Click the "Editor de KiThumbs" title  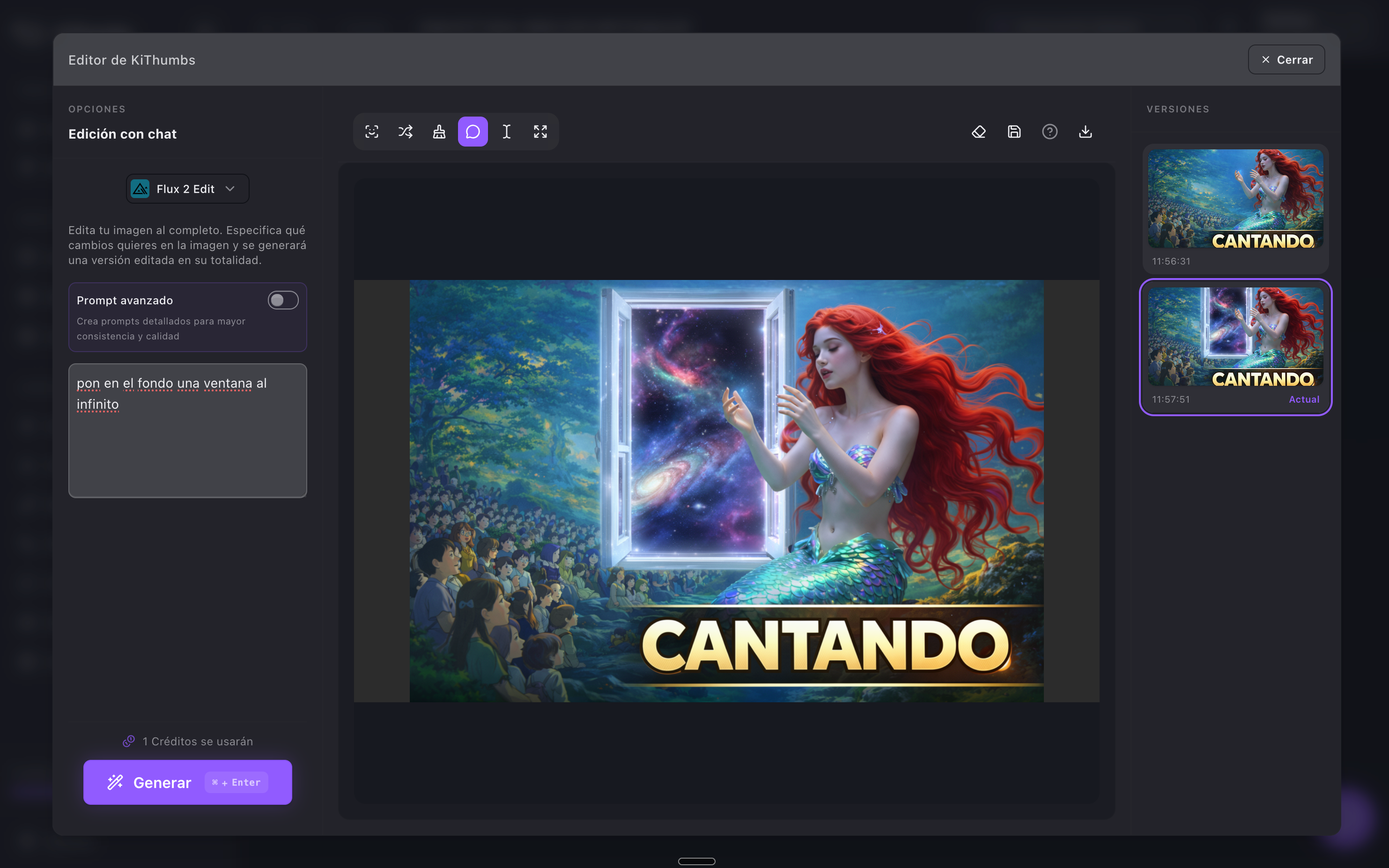[x=132, y=60]
